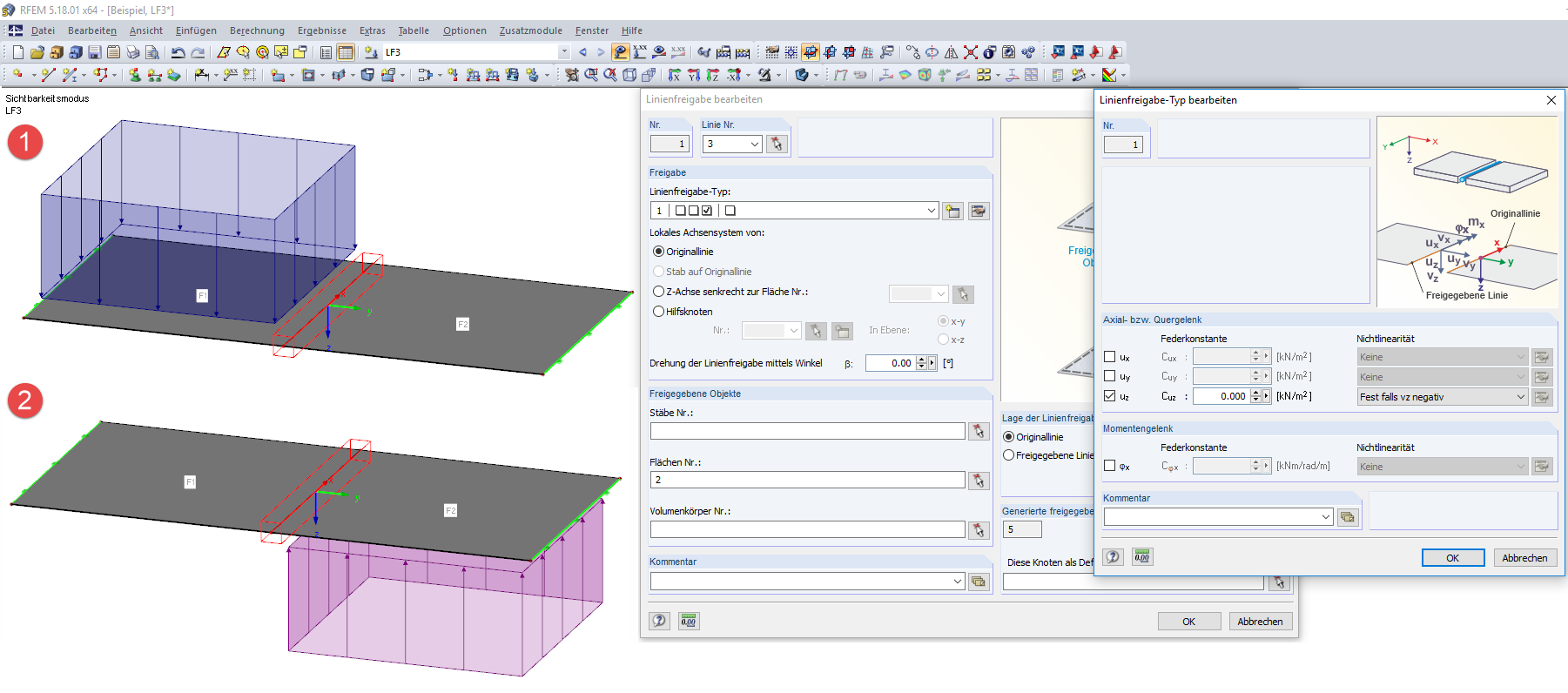This screenshot has height=693, width=1568.
Task: Open the LF3 load case dropdown
Action: (x=563, y=52)
